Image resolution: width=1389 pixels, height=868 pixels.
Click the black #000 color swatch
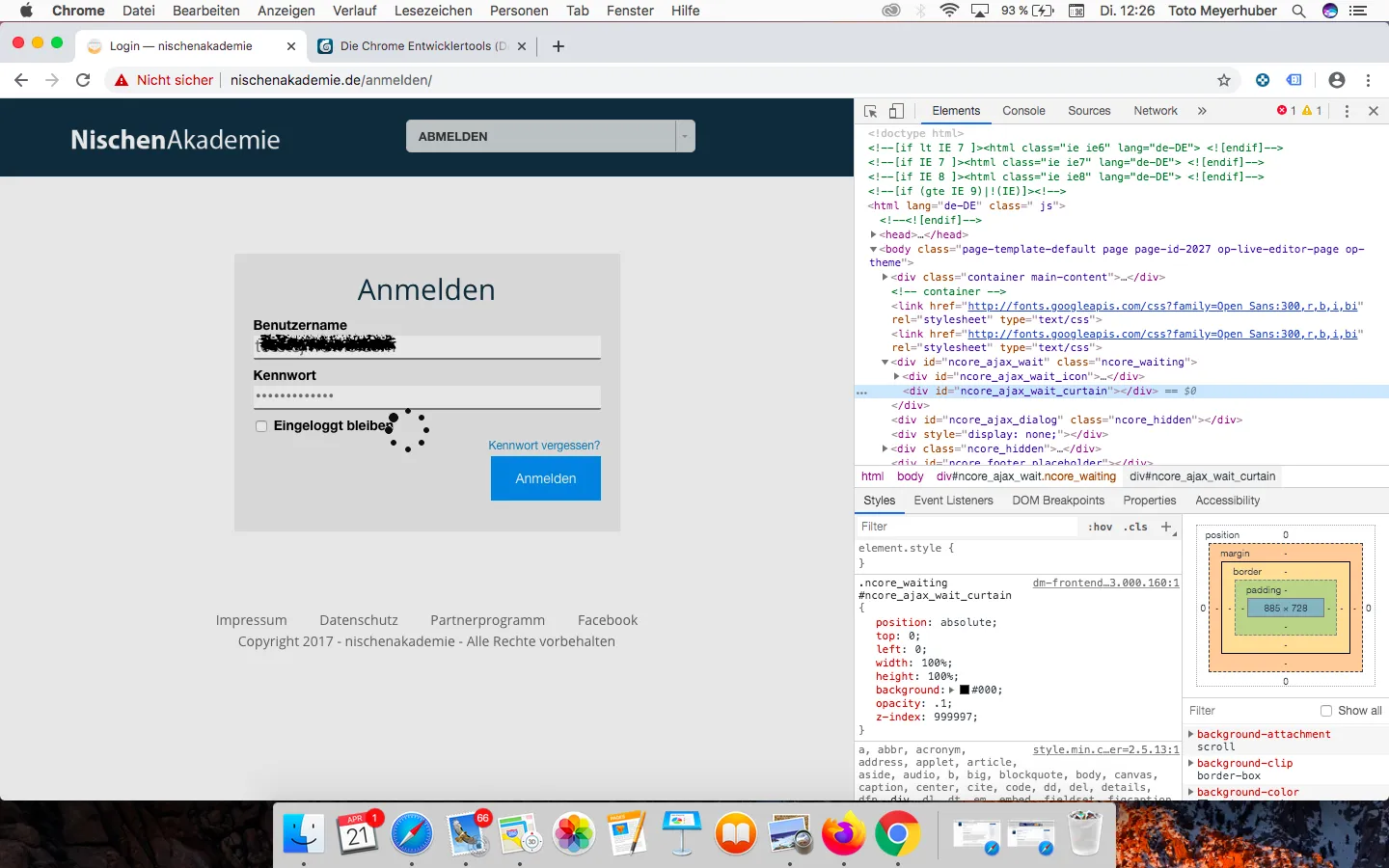pos(965,690)
